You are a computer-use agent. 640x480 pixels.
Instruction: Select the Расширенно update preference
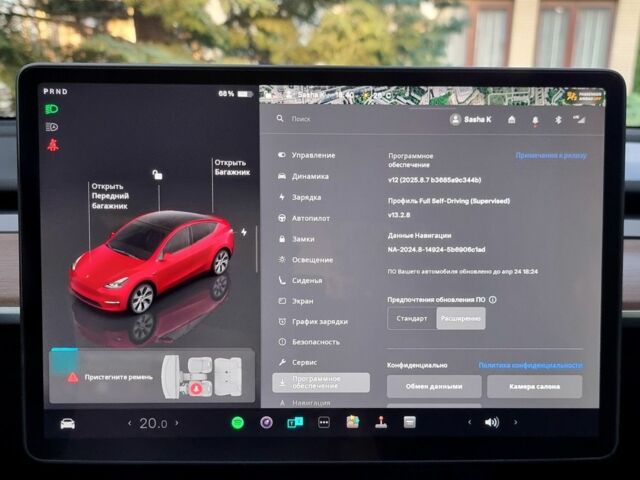click(461, 318)
